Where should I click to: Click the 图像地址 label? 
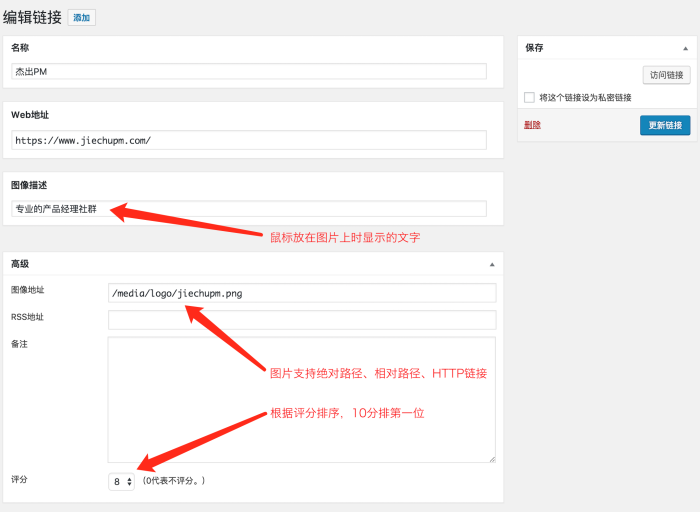pos(28,290)
